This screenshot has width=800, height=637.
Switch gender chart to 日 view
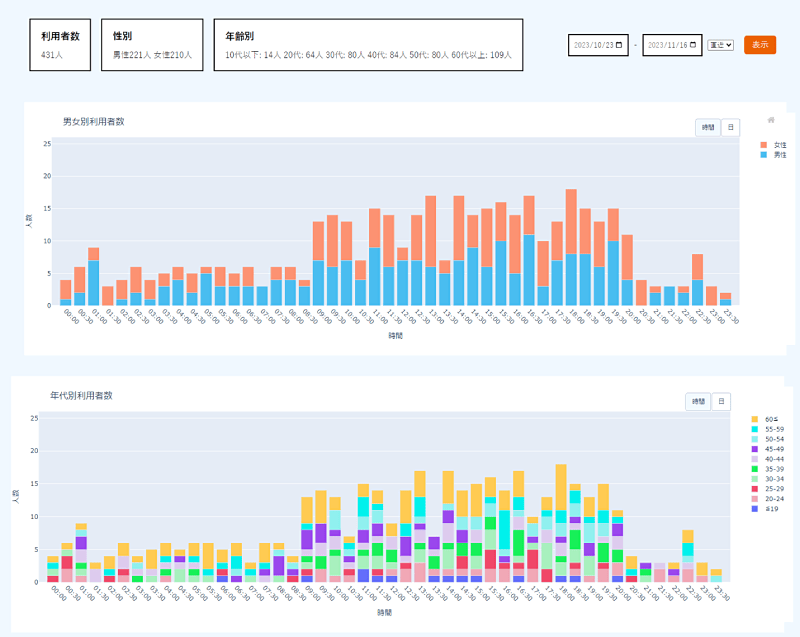[731, 127]
